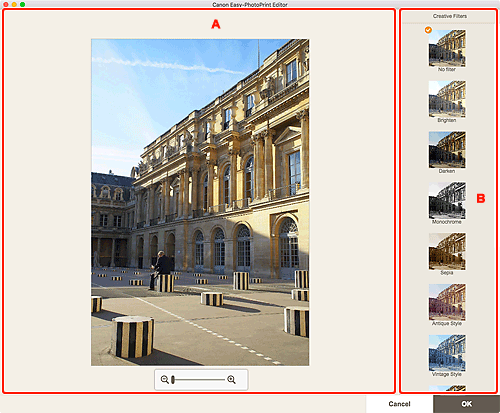
Task: Click the yellow minimize window button
Action: point(14,4)
